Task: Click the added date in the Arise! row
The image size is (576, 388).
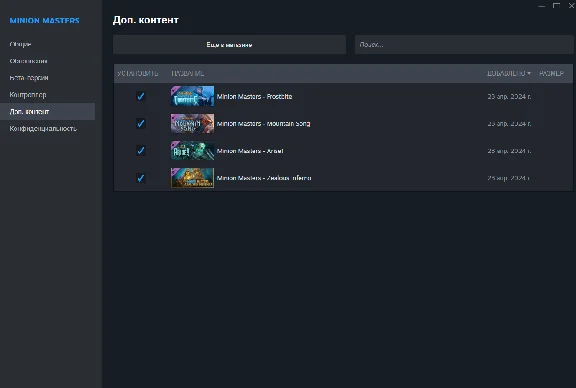Action: (x=509, y=151)
